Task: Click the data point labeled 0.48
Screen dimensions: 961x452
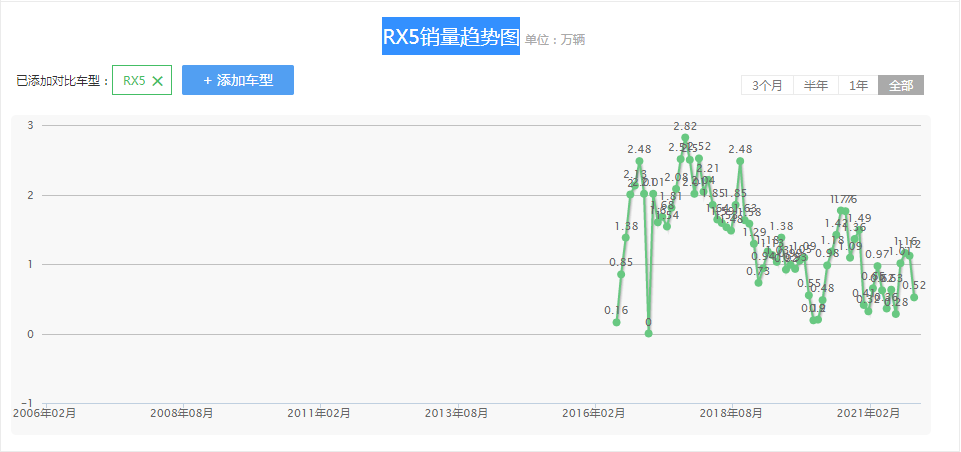Action: tap(822, 300)
